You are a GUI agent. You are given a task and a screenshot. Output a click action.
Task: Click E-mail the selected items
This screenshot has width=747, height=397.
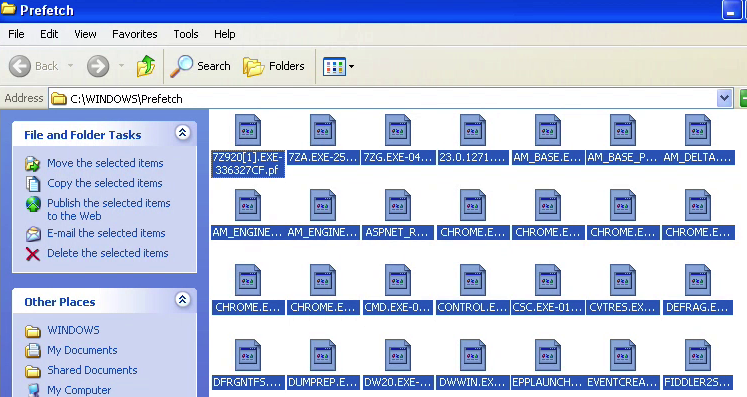click(x=95, y=233)
